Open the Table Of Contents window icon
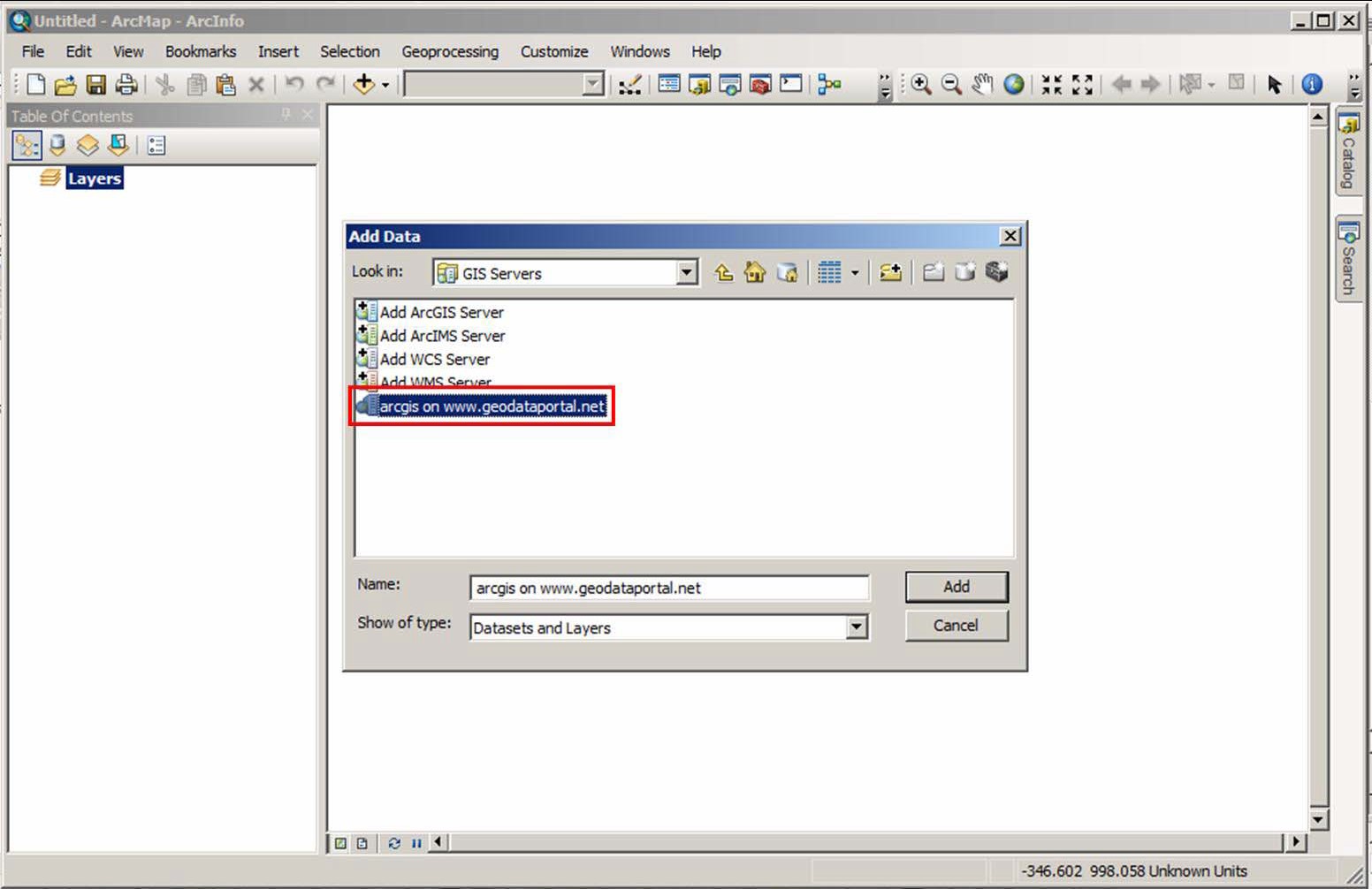The height and width of the screenshot is (889, 1372). [669, 85]
